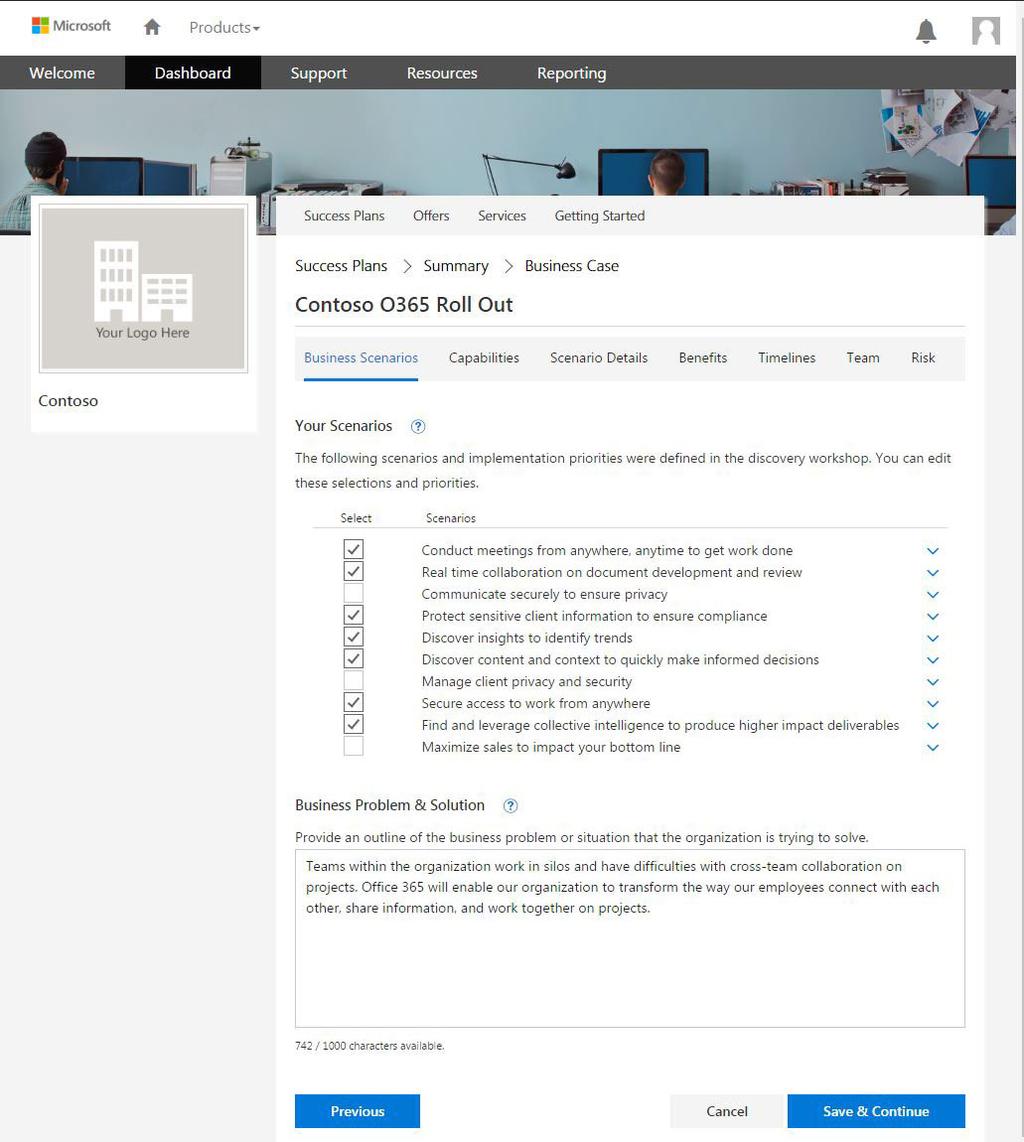The height and width of the screenshot is (1142, 1024).
Task: Open the Offers sub-navigation
Action: click(431, 216)
